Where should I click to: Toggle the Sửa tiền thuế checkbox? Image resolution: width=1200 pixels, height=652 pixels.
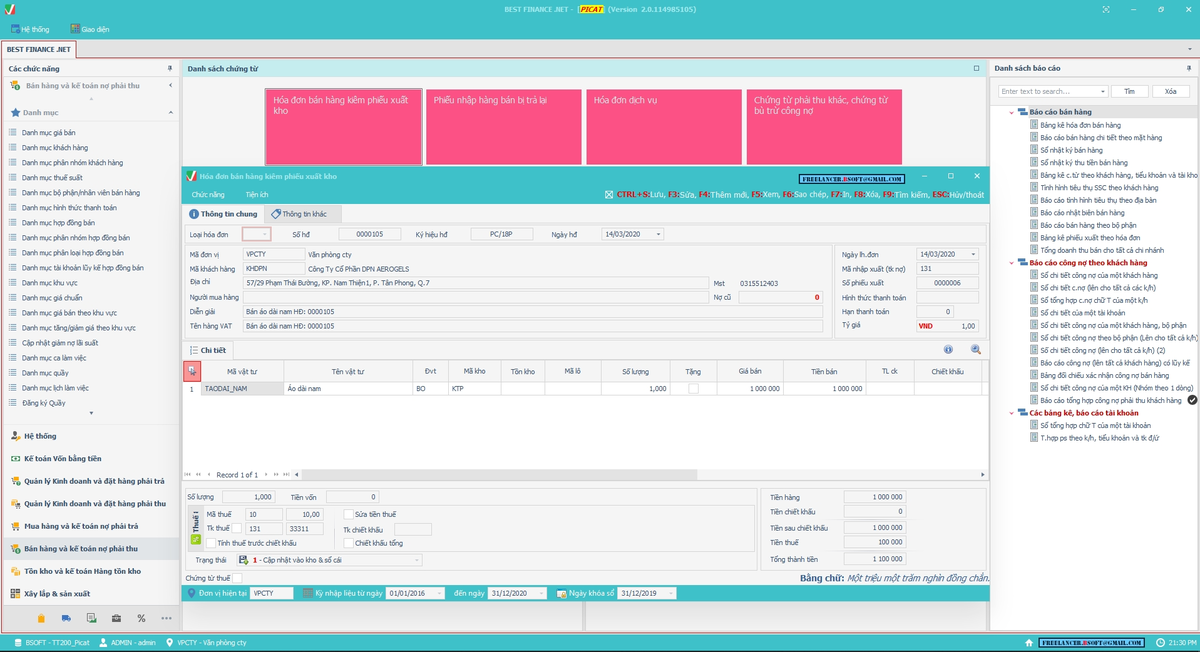(348, 513)
